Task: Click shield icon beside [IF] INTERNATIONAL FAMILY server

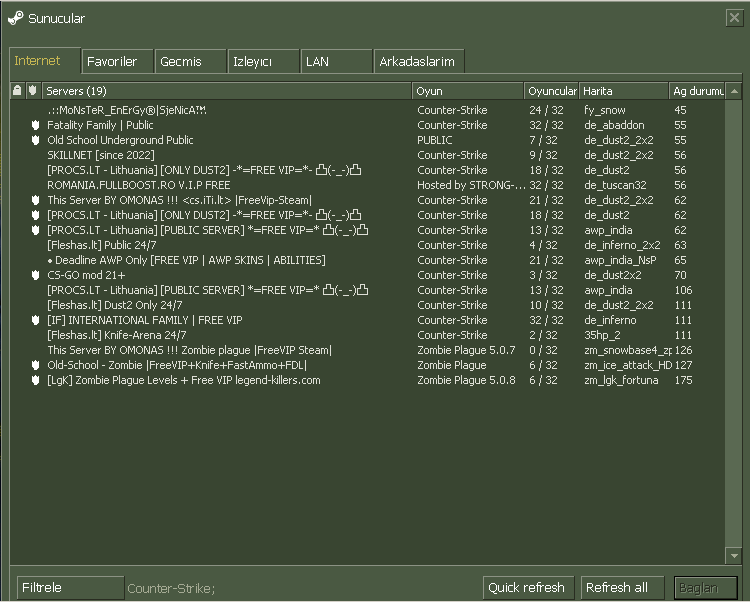Action: pos(33,320)
